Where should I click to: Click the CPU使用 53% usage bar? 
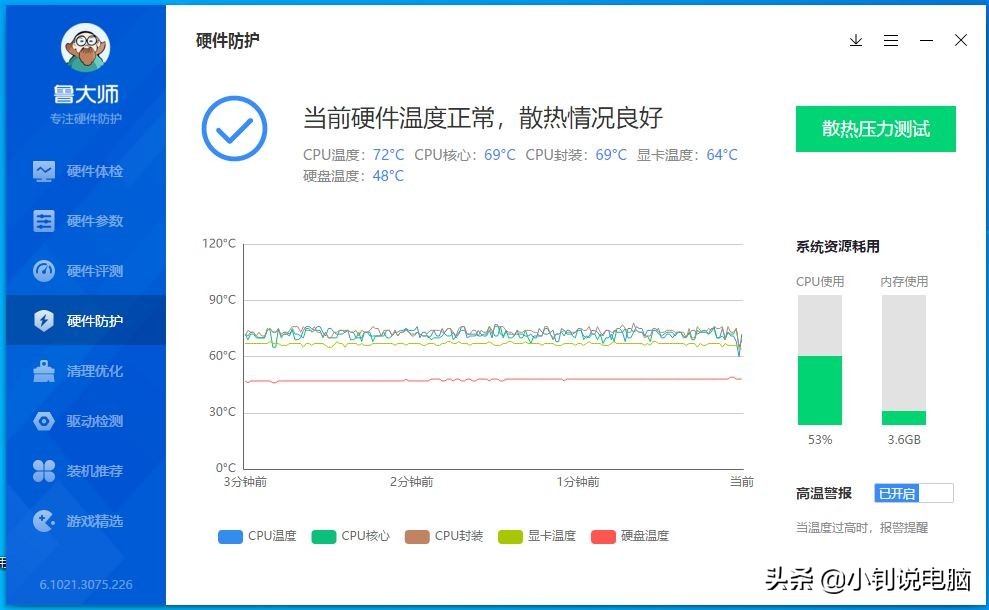819,360
